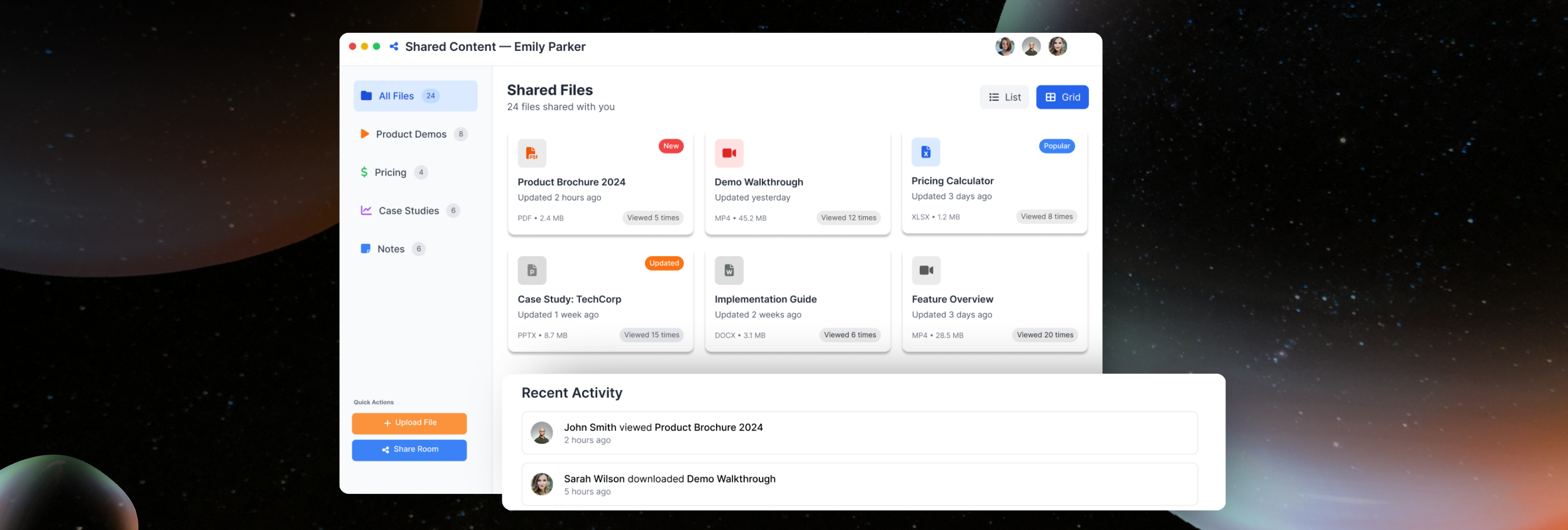Viewport: 1568px width, 530px height.
Task: Click the Viewed 5 times pill
Action: 652,218
